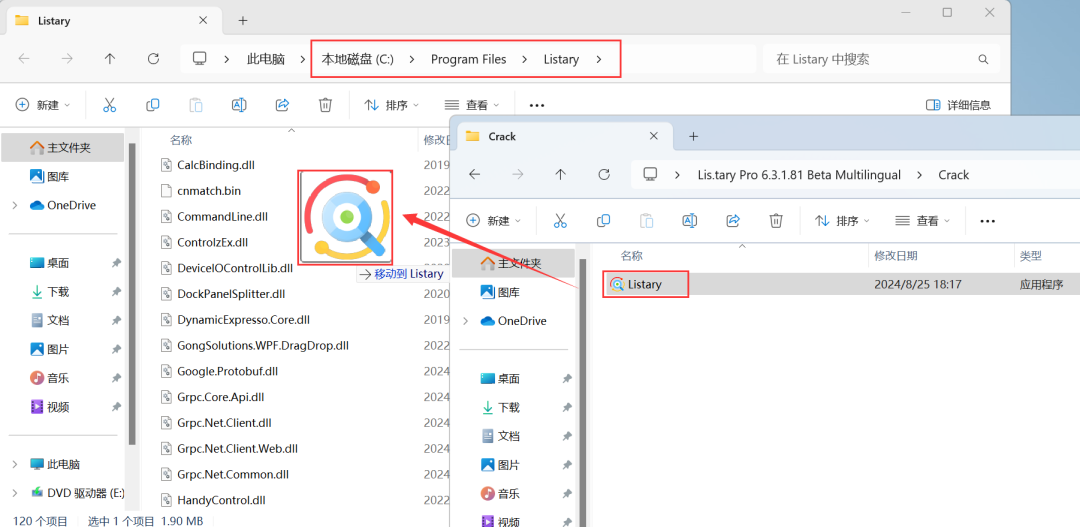Open more options (...) in Listary window toolbar
Screen dimensions: 1080x527
coord(537,105)
